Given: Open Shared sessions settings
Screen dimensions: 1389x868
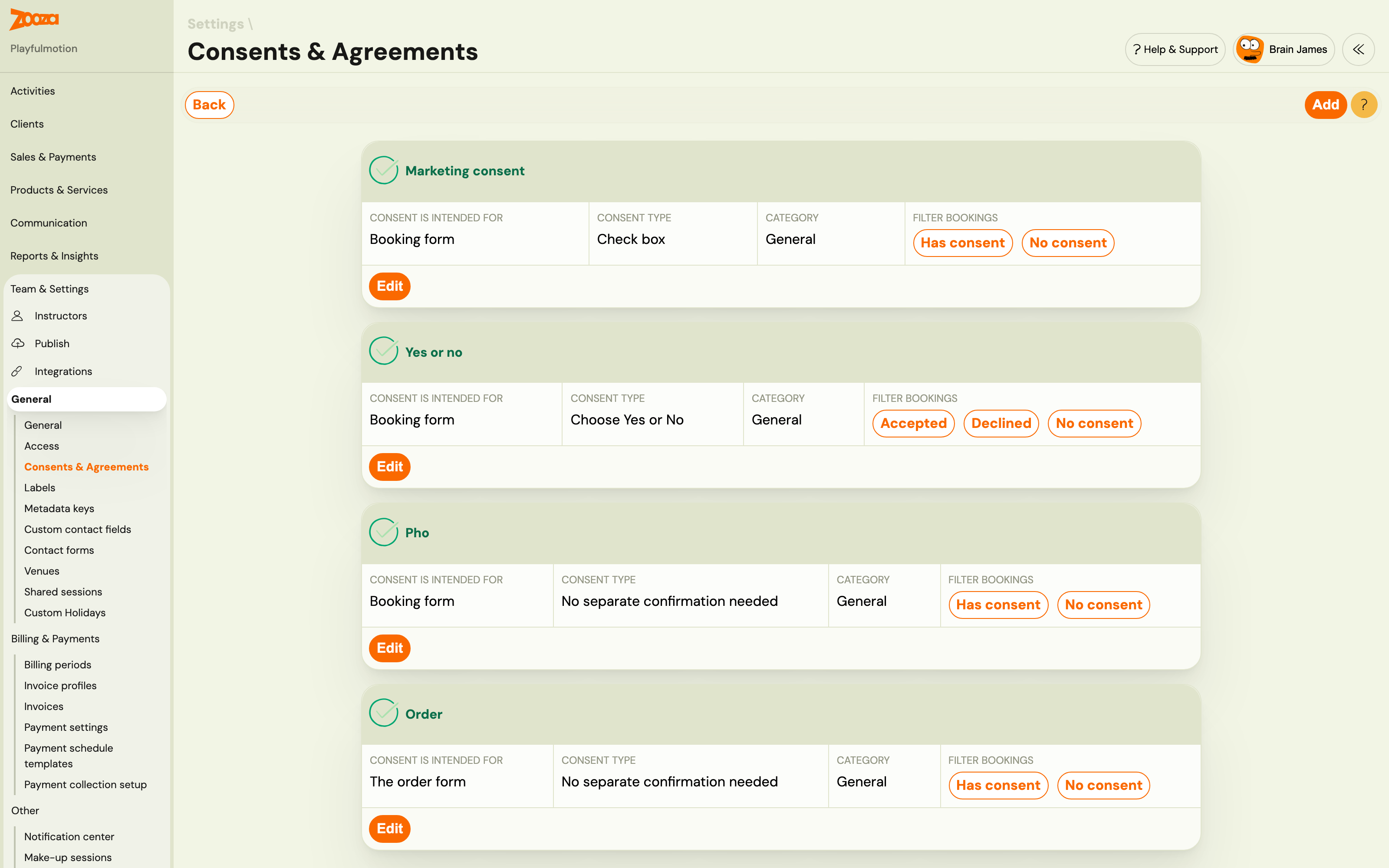Looking at the screenshot, I should 63,592.
